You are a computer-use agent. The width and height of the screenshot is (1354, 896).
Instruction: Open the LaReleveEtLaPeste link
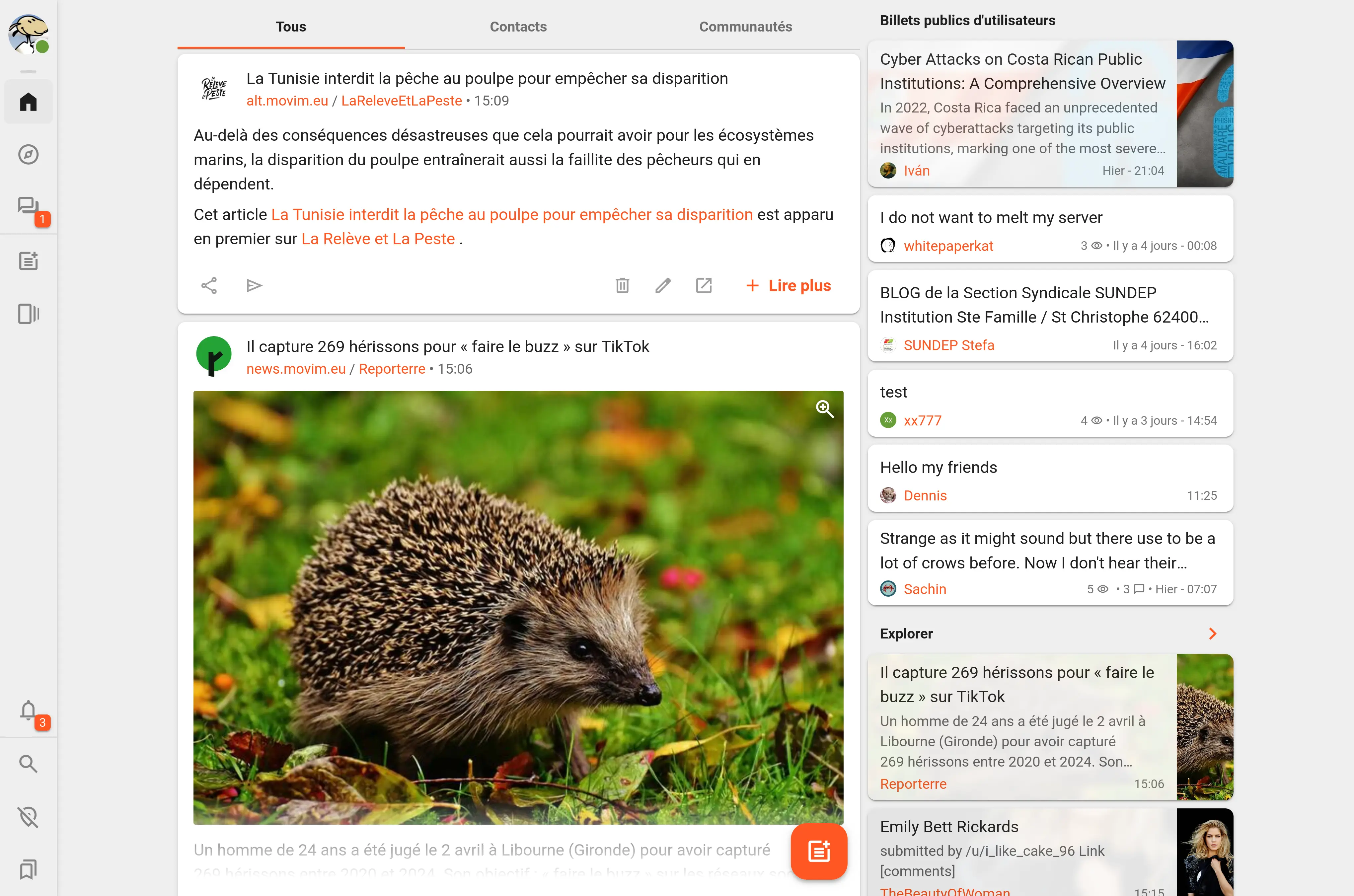click(401, 101)
